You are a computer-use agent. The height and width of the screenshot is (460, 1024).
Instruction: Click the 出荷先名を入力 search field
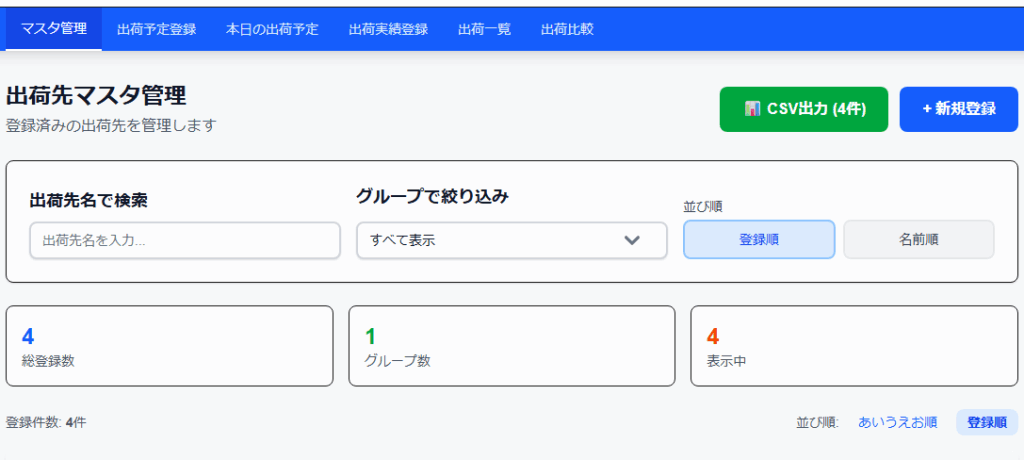tap(185, 240)
